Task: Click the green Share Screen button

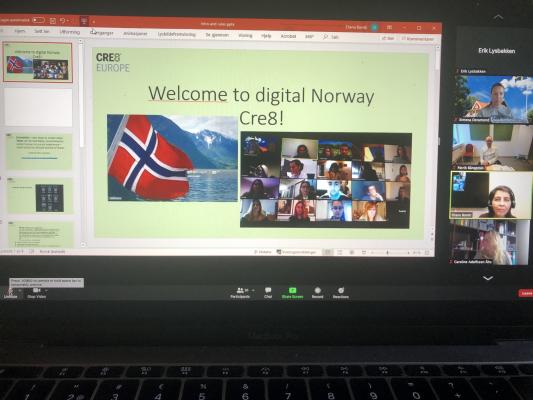Action: pos(292,293)
